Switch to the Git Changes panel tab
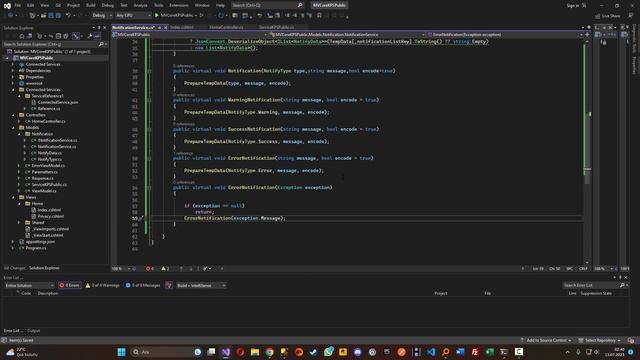 [14, 268]
